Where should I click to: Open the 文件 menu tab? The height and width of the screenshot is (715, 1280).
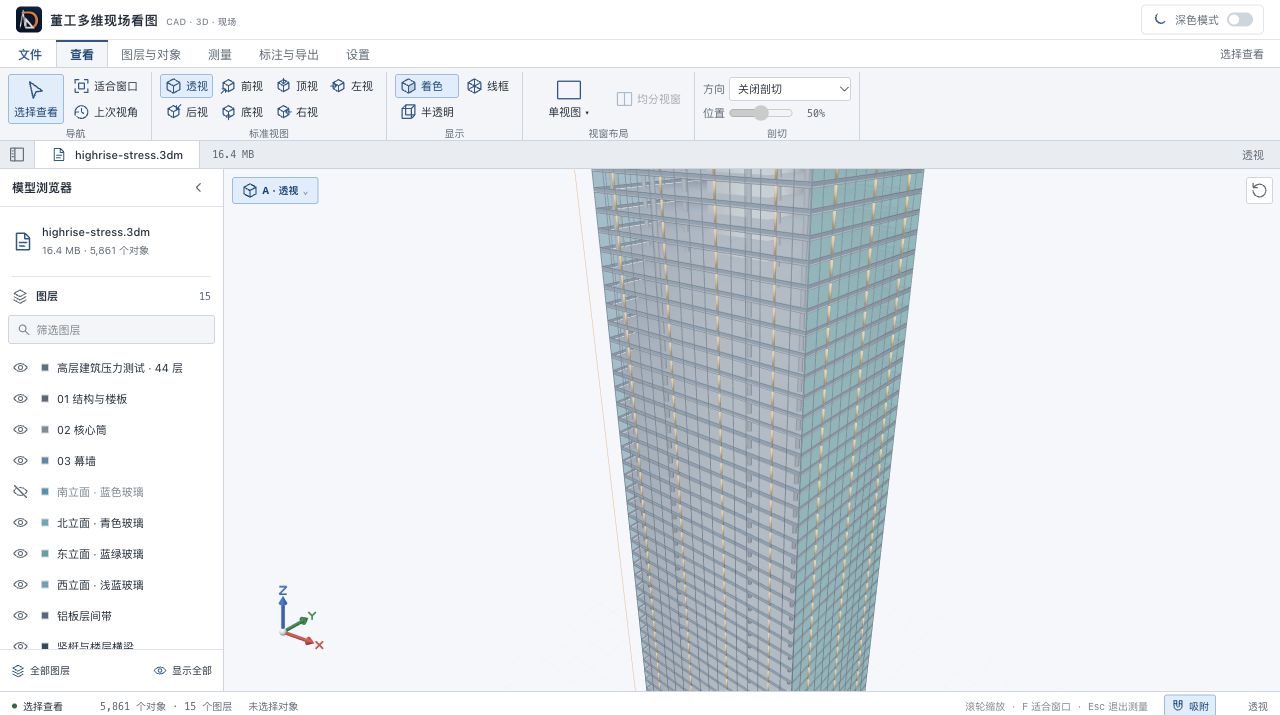click(30, 55)
